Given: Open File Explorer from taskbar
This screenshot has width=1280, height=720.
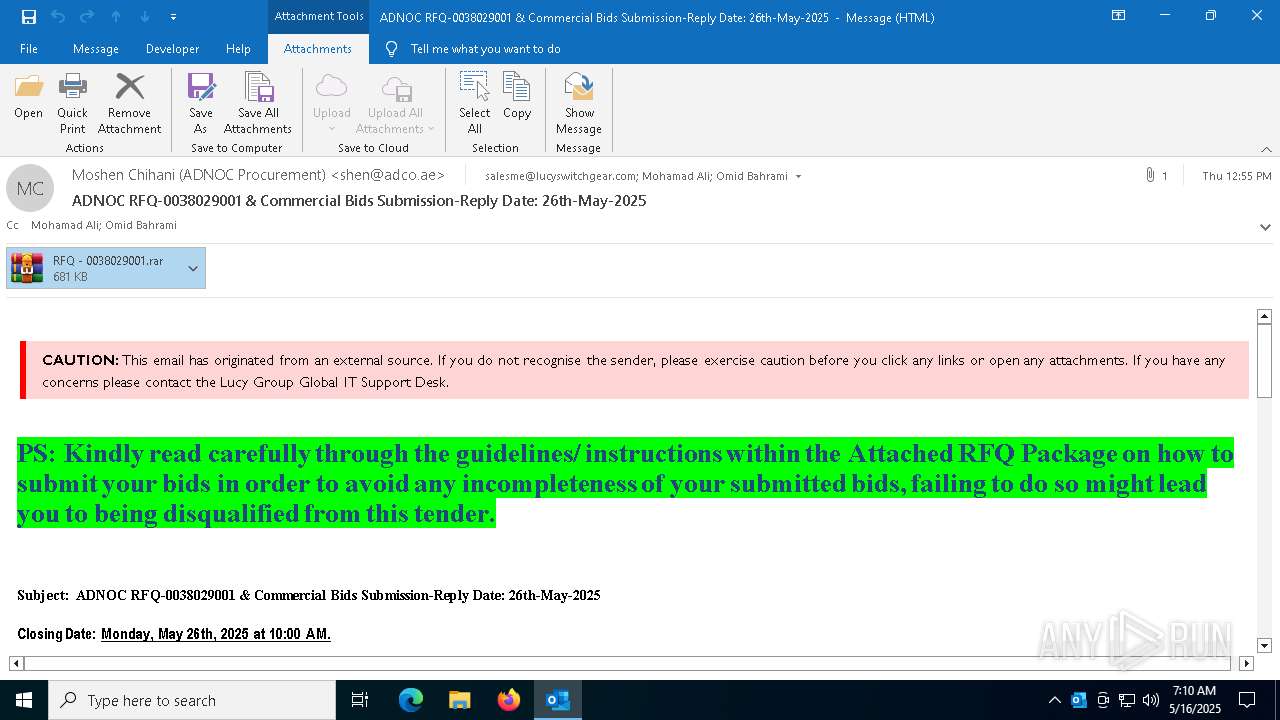Looking at the screenshot, I should (460, 700).
